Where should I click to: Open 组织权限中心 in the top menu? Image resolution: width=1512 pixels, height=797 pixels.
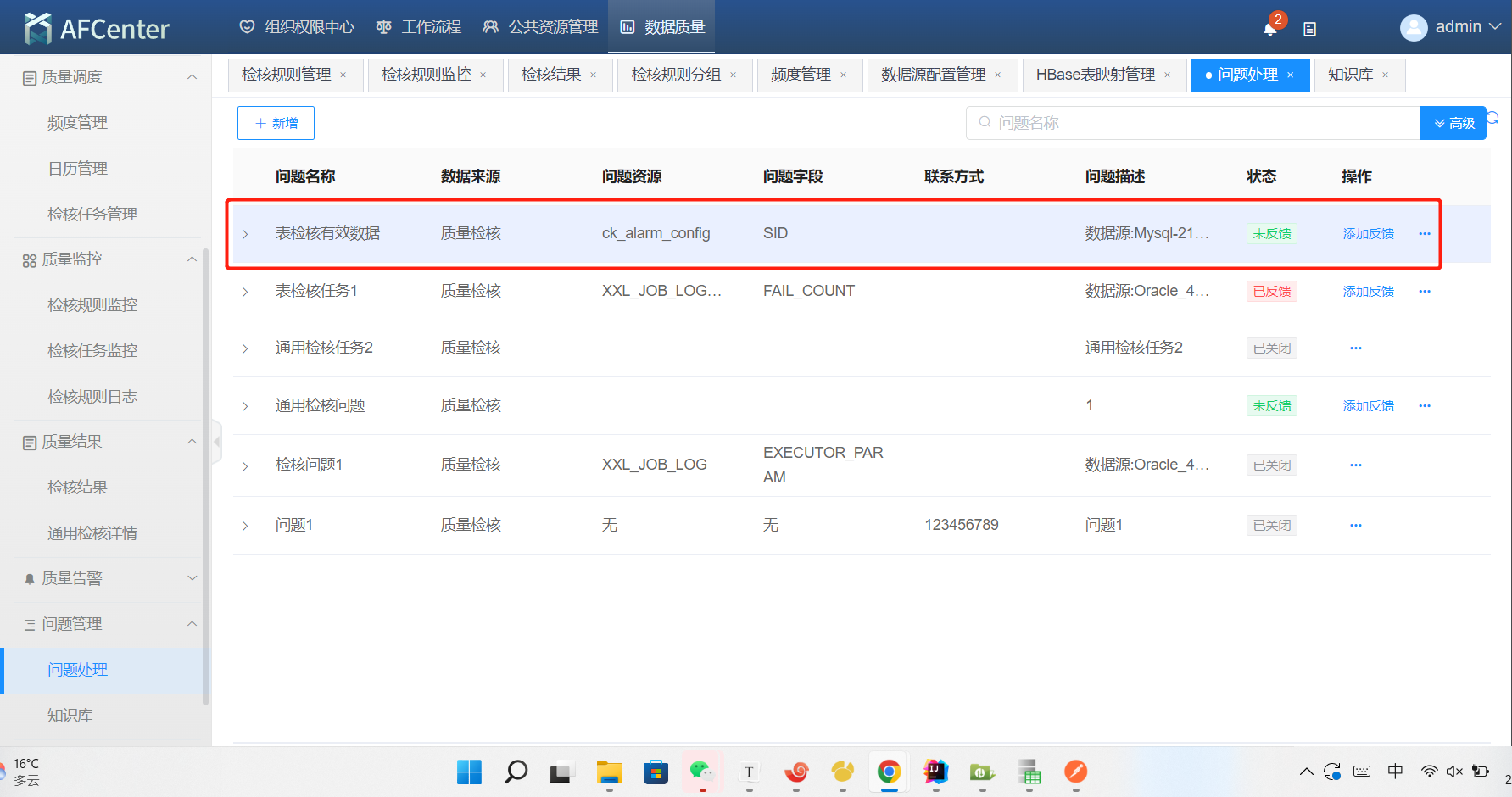coord(297,27)
